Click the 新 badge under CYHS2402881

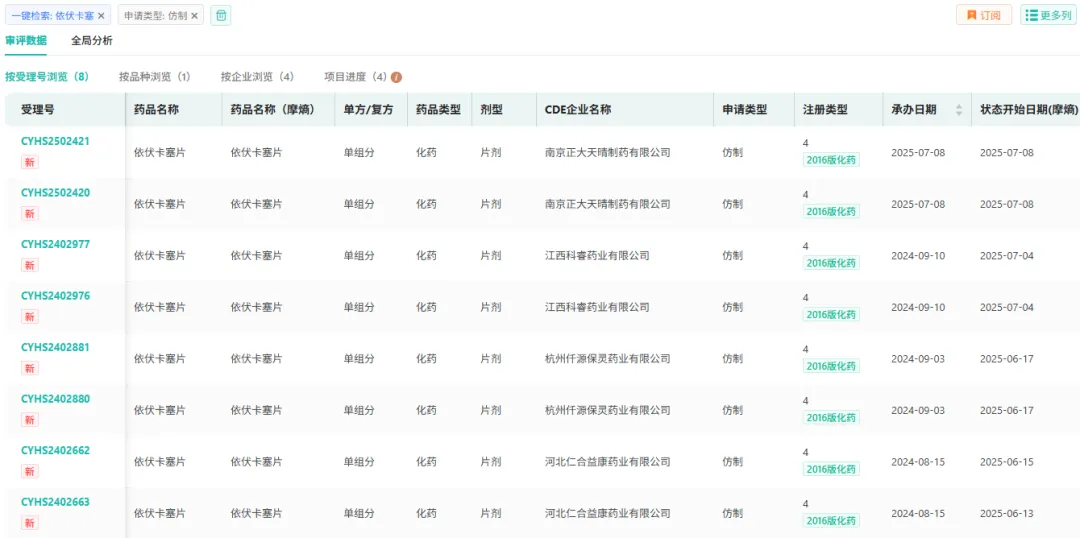click(x=30, y=369)
